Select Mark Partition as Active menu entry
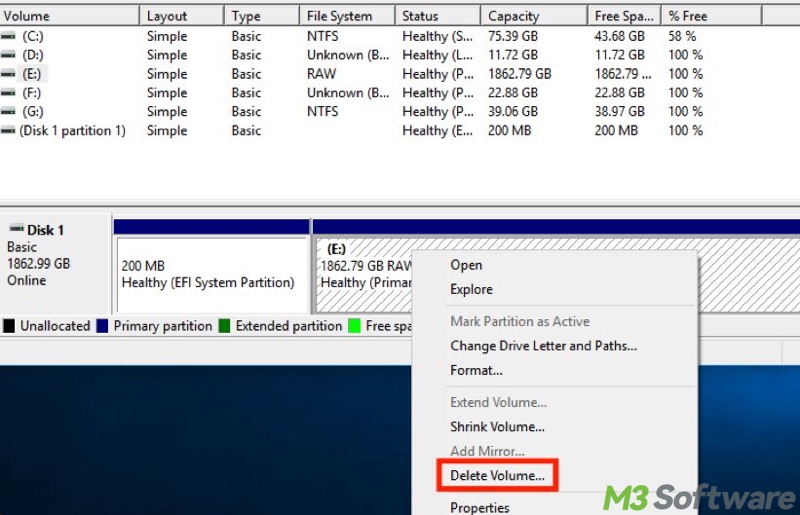The width and height of the screenshot is (800, 515). [555, 321]
